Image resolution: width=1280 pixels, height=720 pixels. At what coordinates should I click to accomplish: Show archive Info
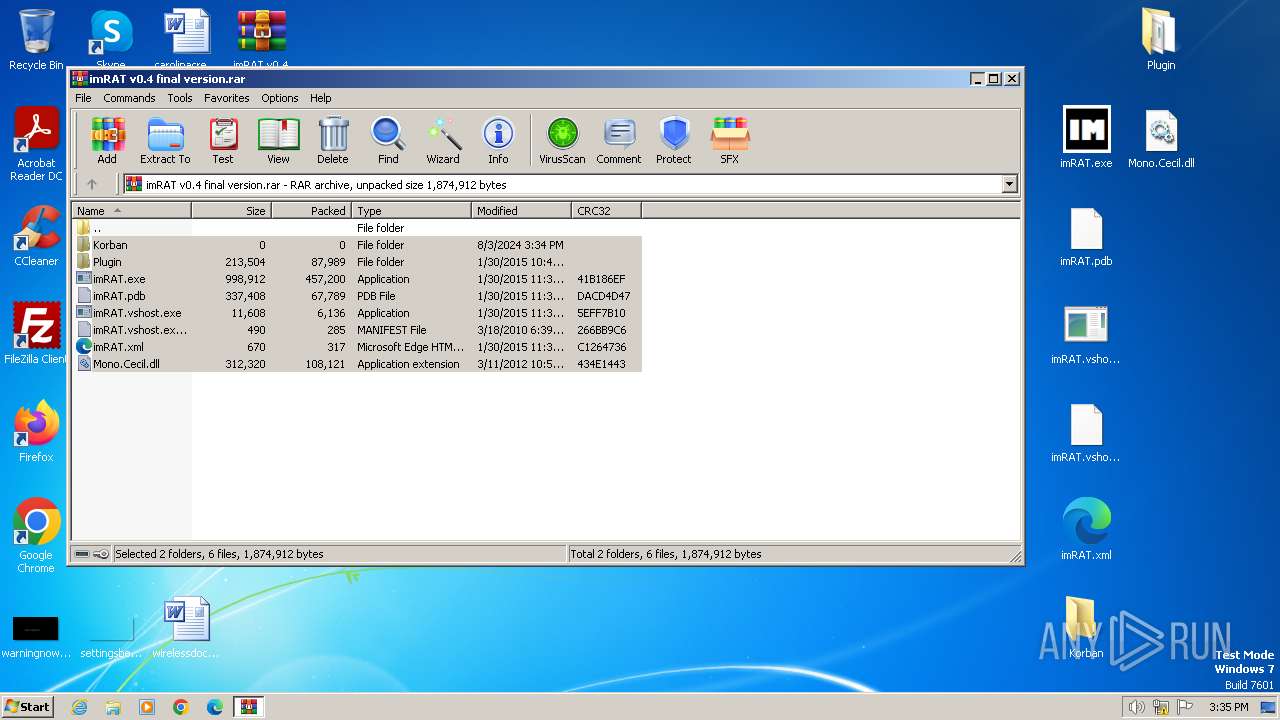(x=498, y=140)
